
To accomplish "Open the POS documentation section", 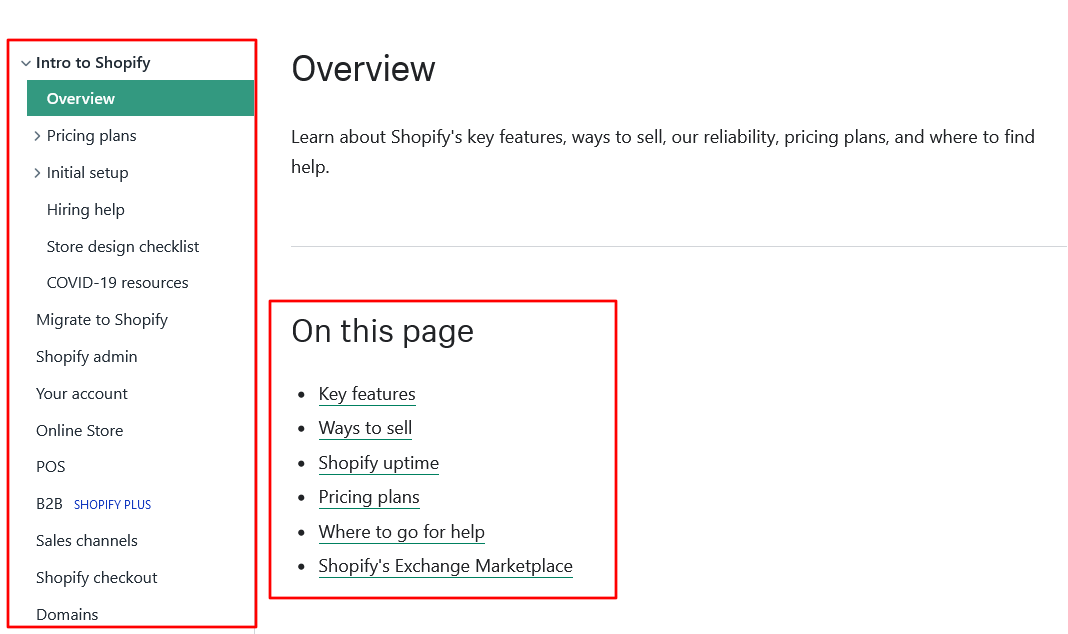I will coord(50,466).
